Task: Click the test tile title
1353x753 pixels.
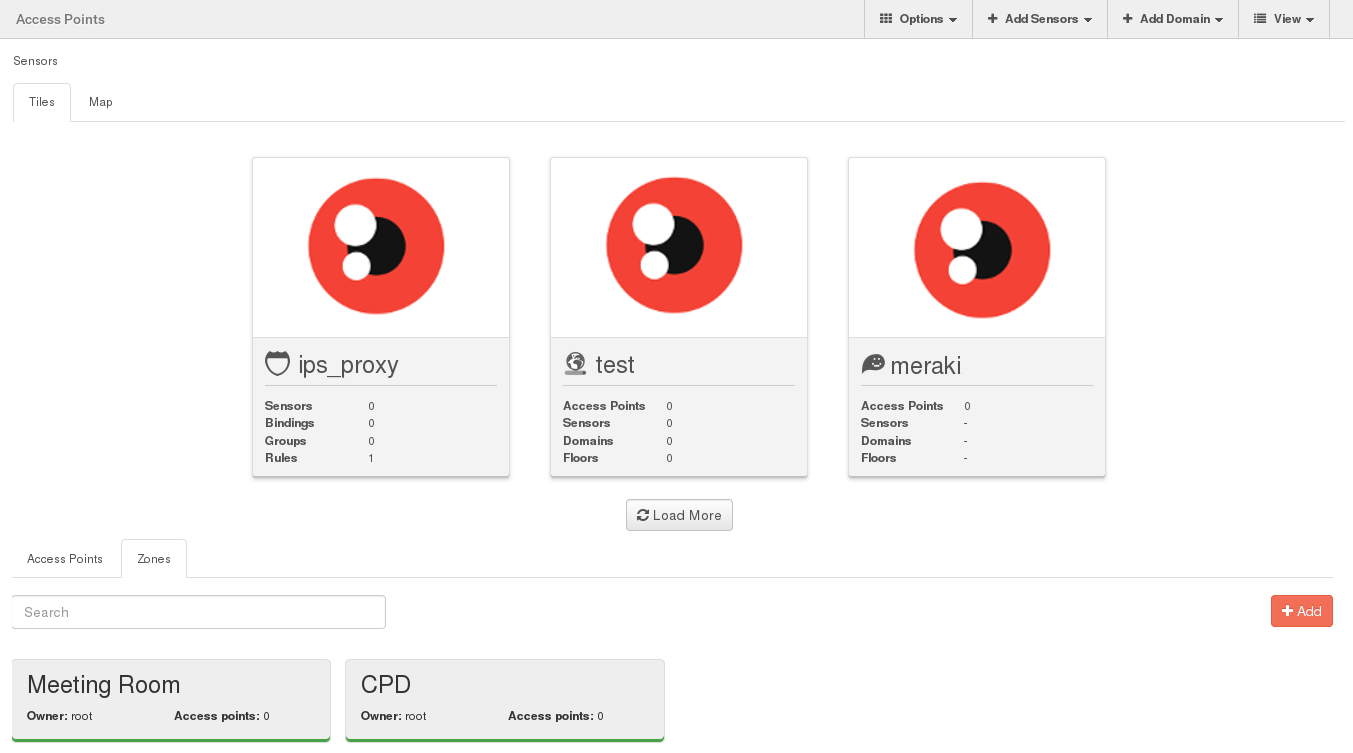Action: point(615,365)
